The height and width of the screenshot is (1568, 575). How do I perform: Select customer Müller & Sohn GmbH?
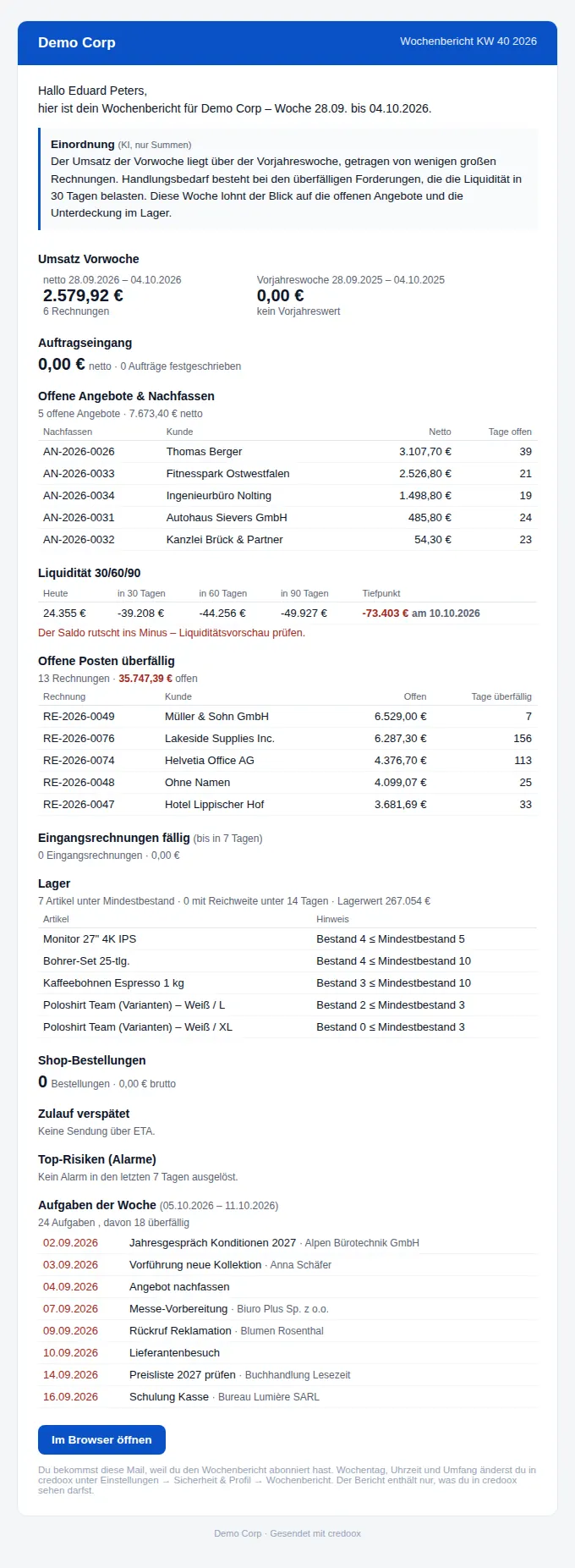coord(216,716)
